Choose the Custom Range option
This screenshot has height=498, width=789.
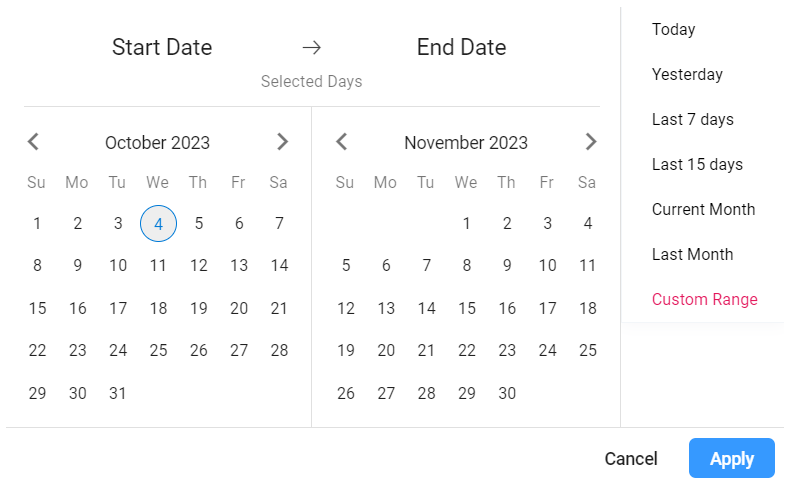[x=704, y=300]
